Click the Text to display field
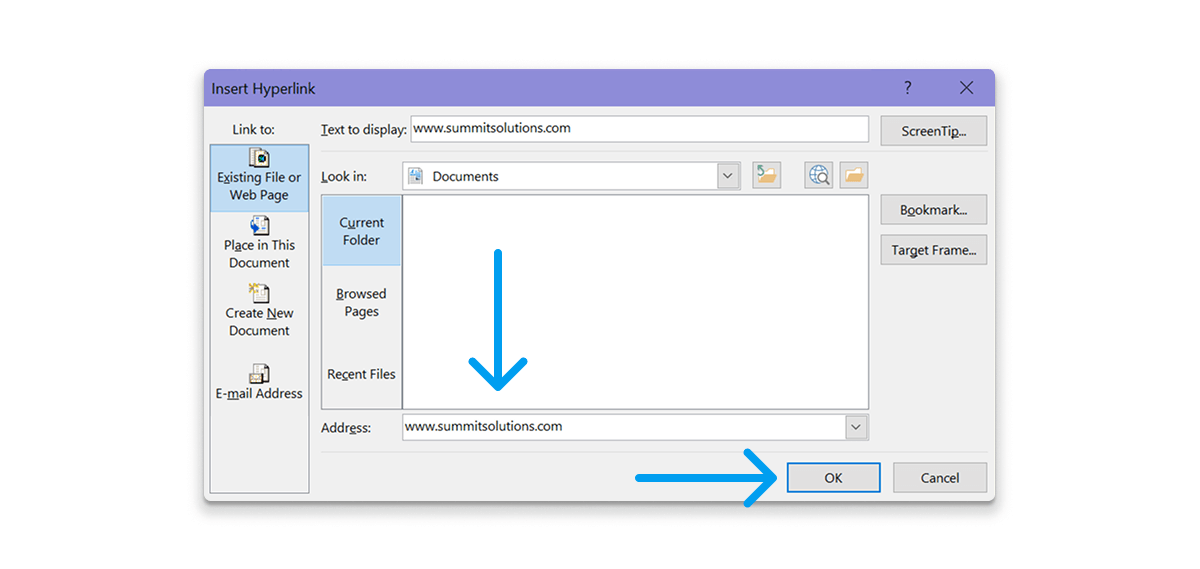Image resolution: width=1200 pixels, height=569 pixels. pos(640,129)
